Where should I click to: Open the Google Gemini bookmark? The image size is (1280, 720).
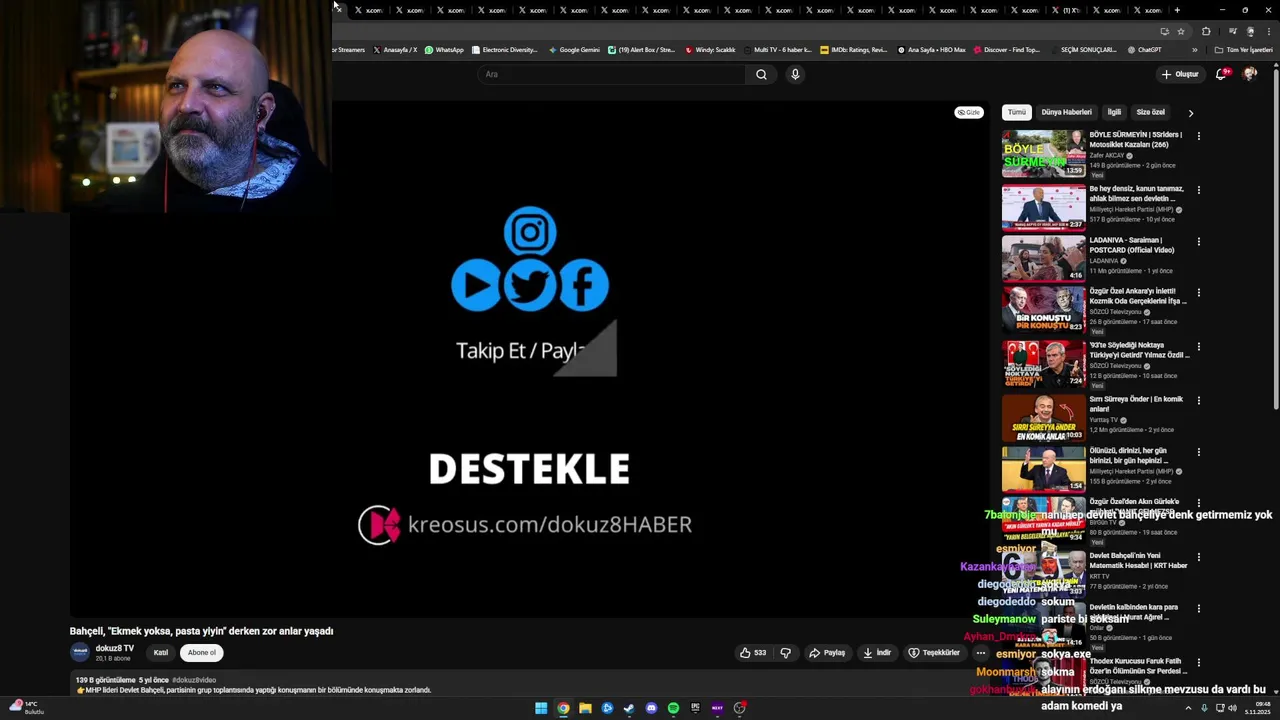[x=574, y=49]
